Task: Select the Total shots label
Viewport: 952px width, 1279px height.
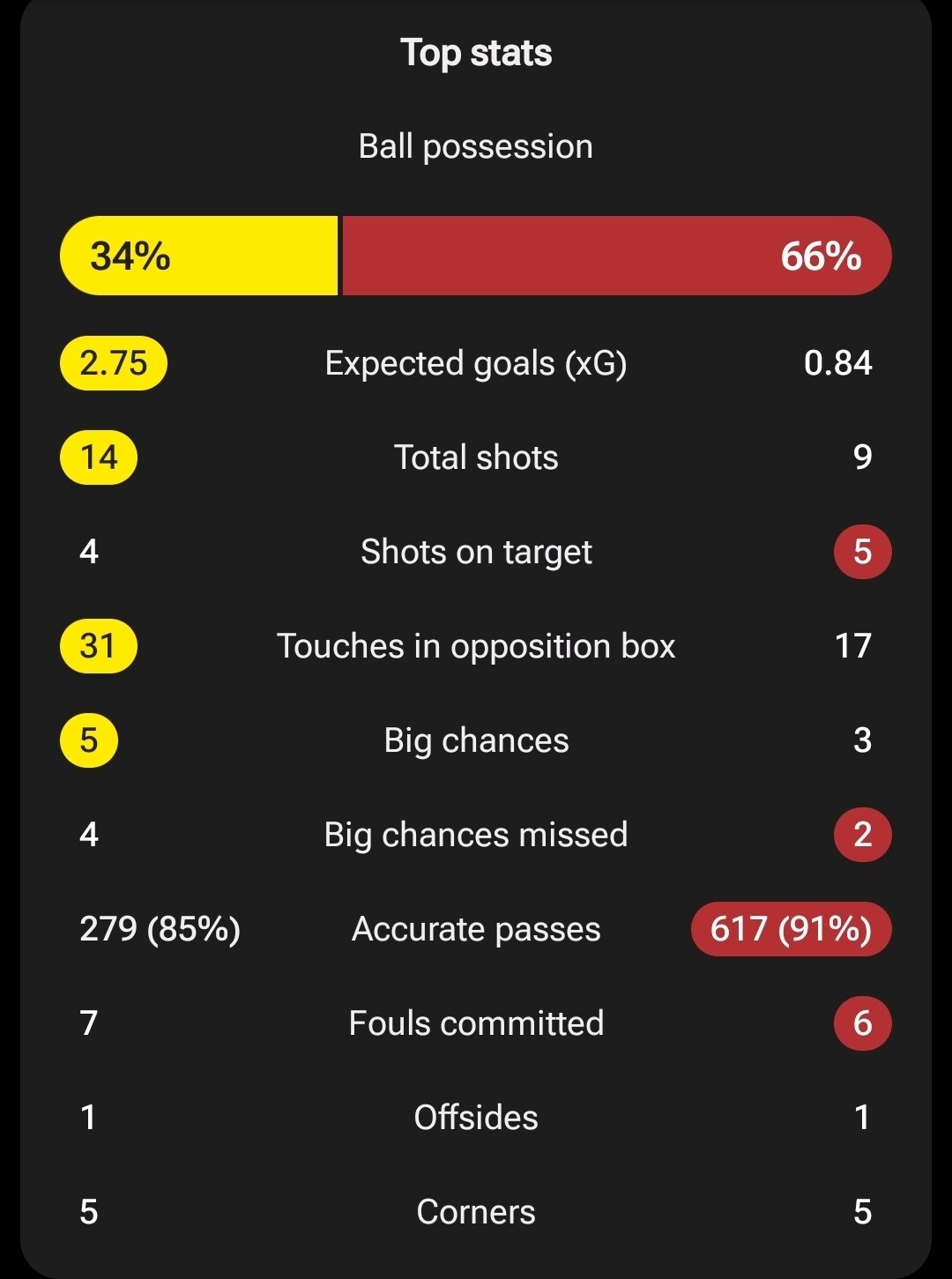Action: [x=476, y=457]
